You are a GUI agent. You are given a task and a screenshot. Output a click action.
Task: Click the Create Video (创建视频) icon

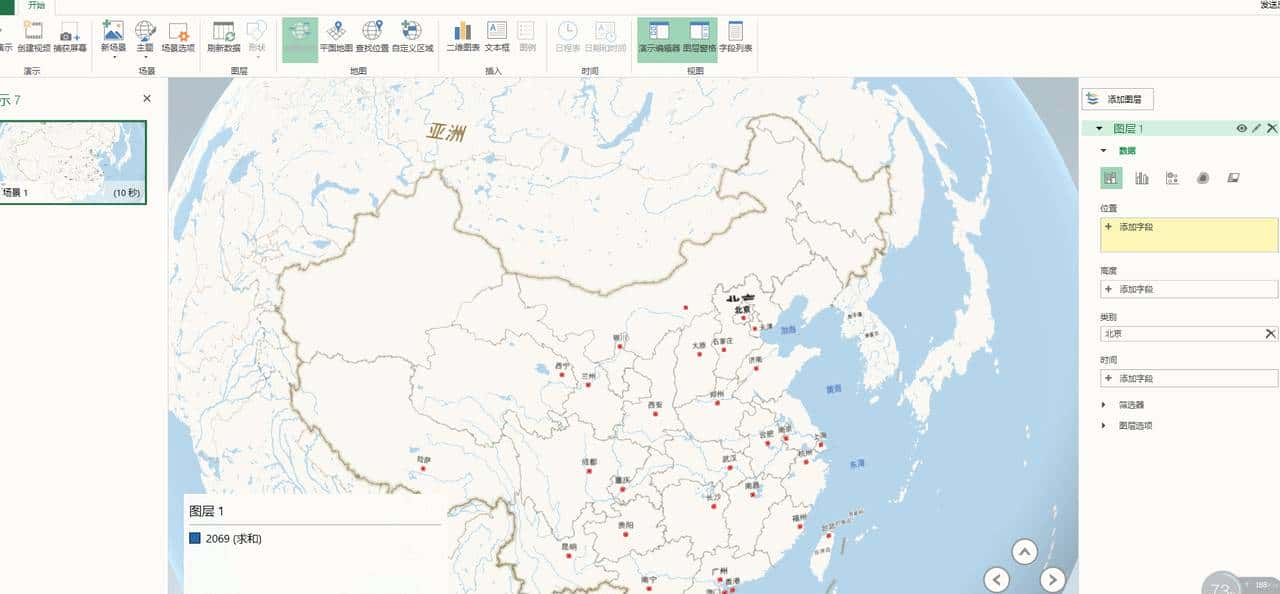pos(33,36)
